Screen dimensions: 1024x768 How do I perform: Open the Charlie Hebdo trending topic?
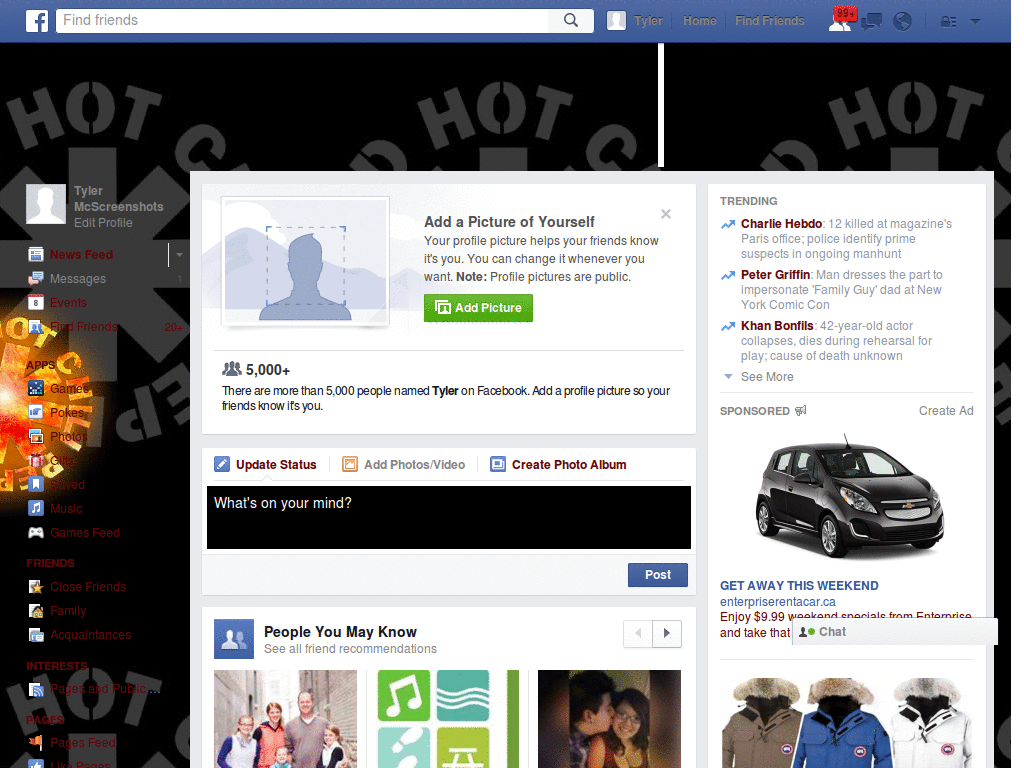pos(781,224)
